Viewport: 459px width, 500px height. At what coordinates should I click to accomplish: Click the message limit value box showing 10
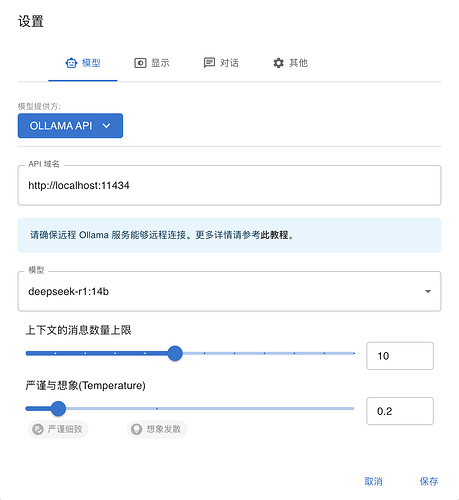[400, 356]
